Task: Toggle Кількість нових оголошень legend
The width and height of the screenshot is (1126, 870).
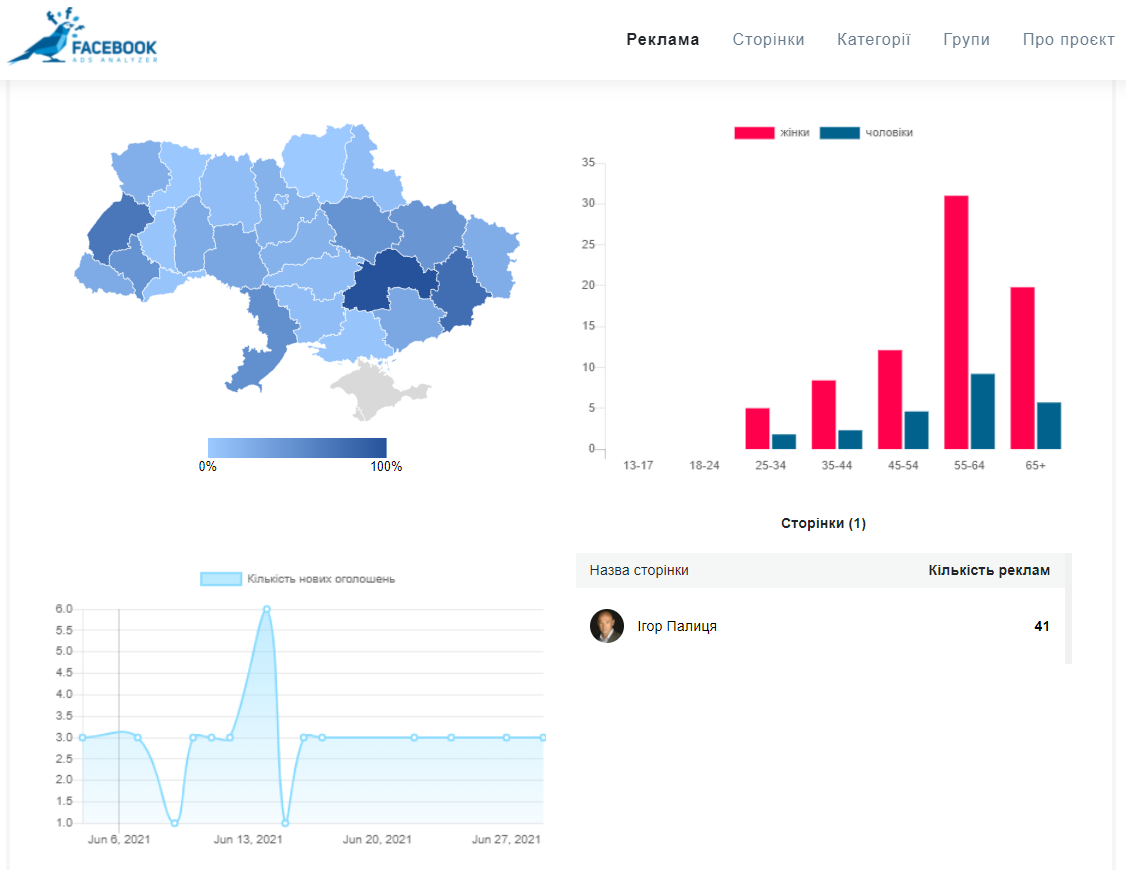Action: click(x=297, y=579)
